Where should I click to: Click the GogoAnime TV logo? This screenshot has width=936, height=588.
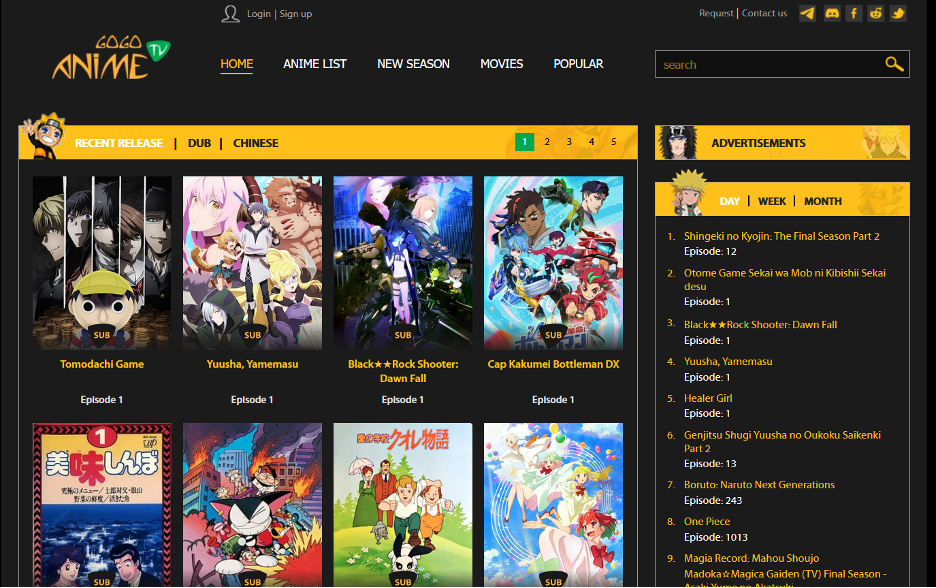pyautogui.click(x=111, y=60)
